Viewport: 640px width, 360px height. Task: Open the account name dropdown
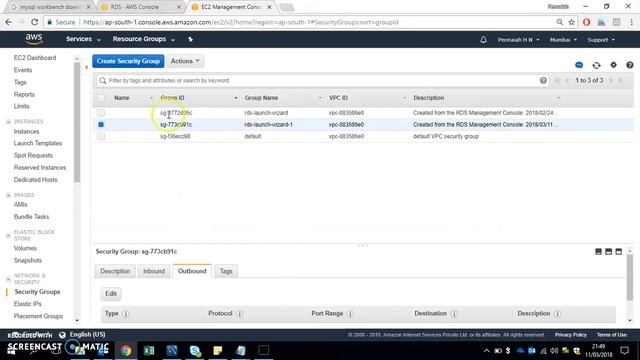[518, 40]
